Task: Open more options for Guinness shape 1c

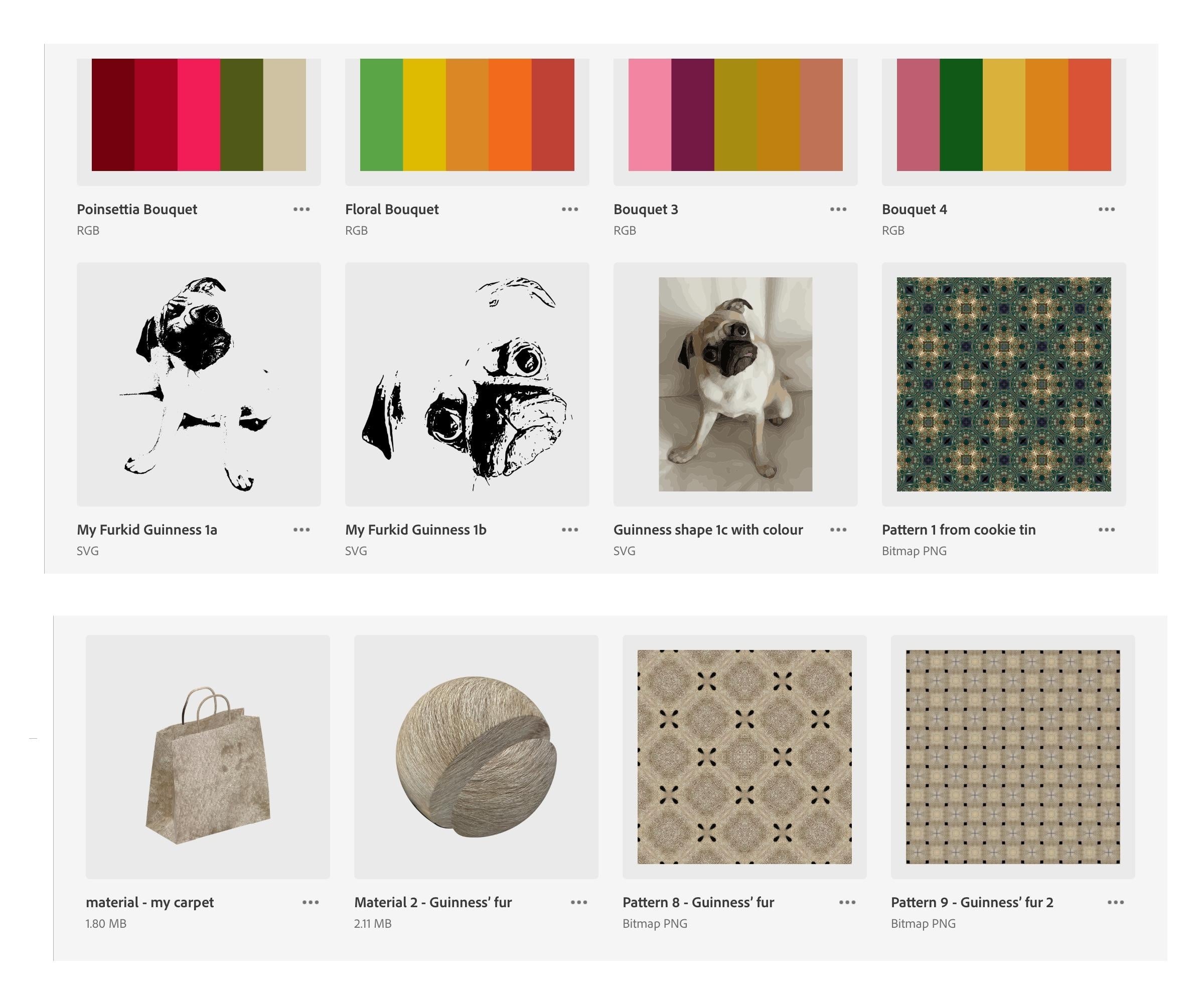Action: point(838,530)
